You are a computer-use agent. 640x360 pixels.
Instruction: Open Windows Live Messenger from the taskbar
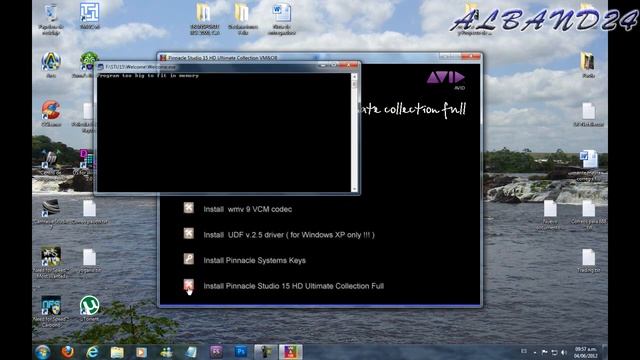[167, 351]
